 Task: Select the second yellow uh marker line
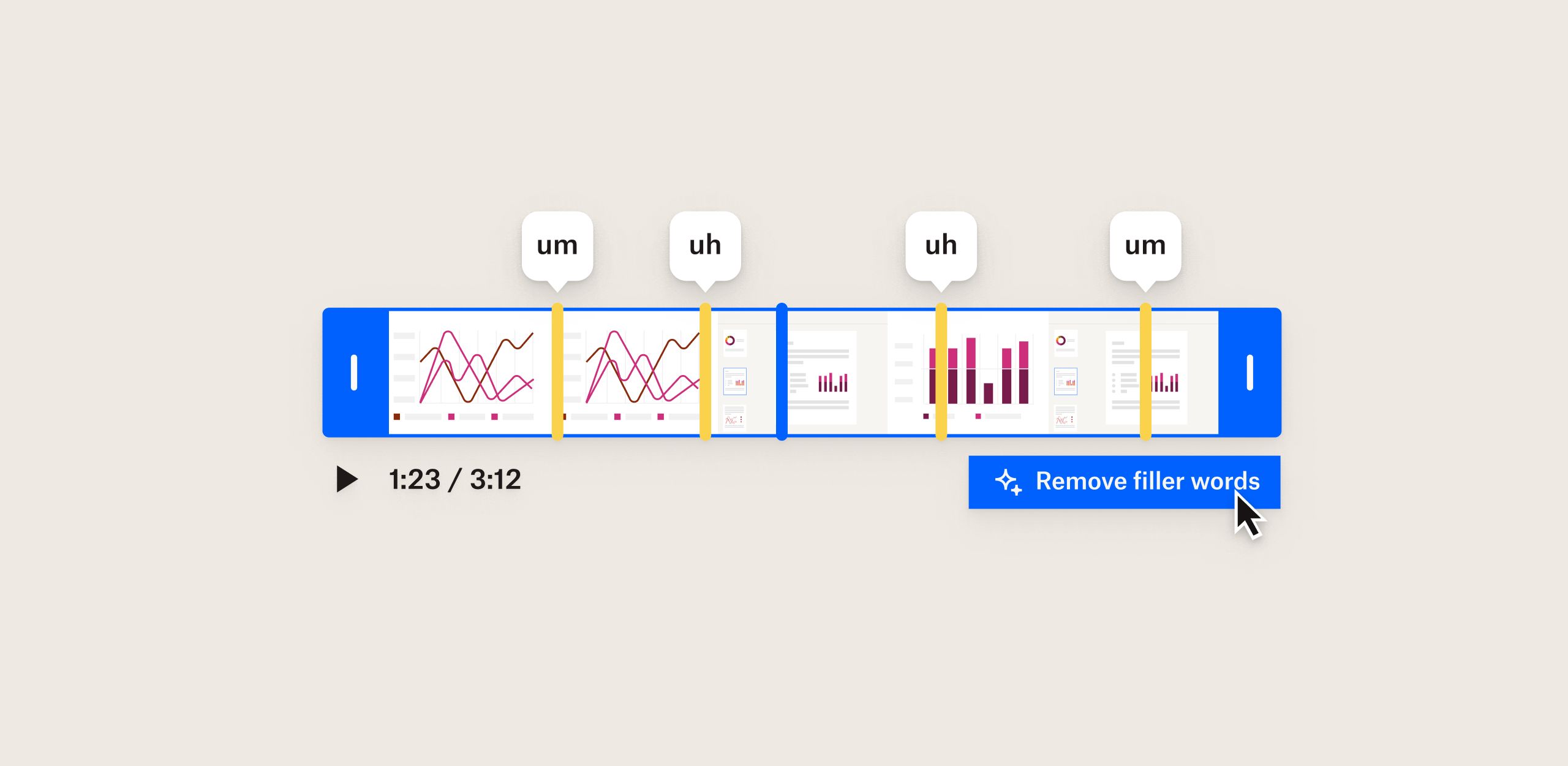pos(941,372)
